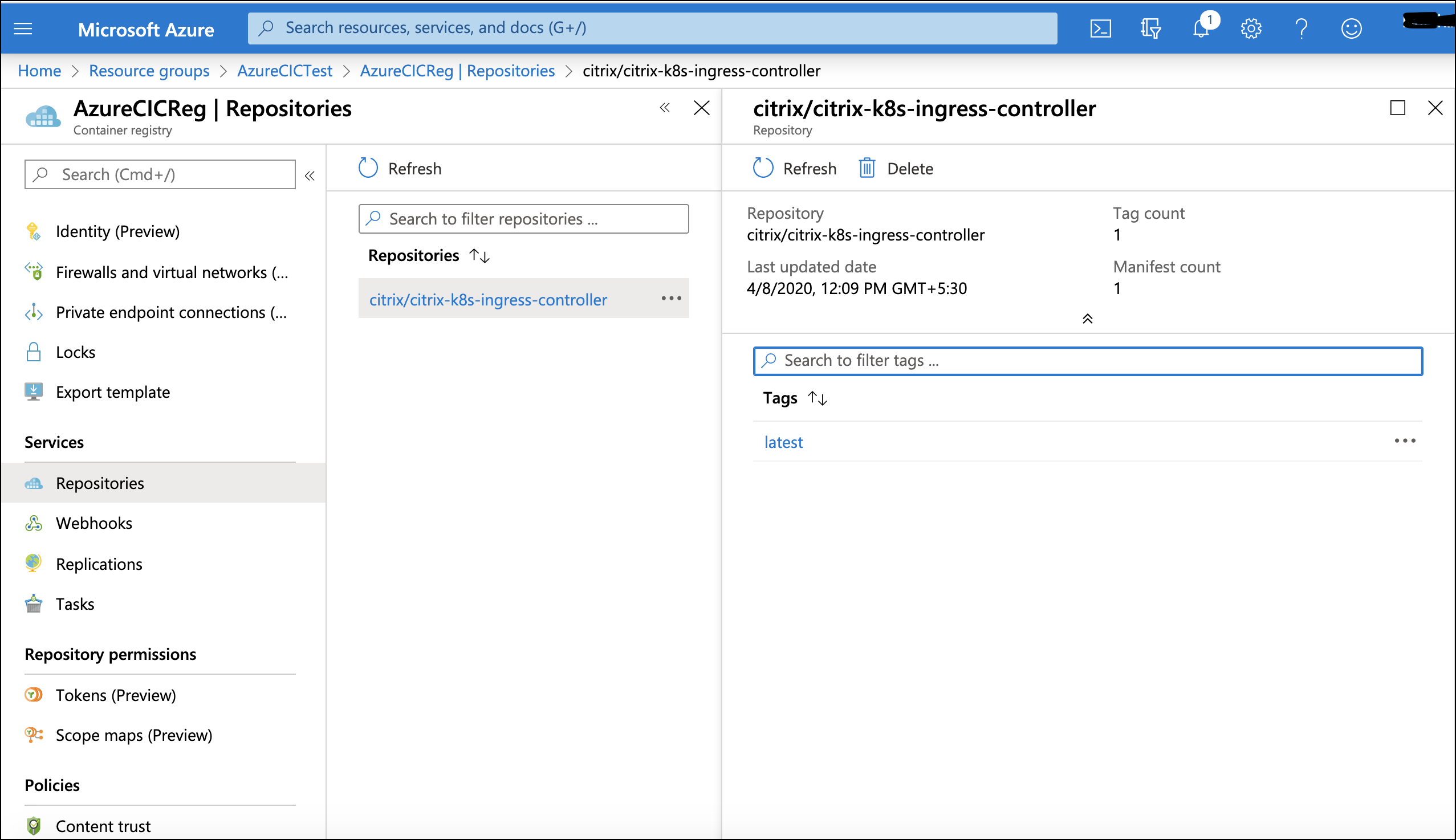The image size is (1456, 840).
Task: Open citrix/citrix-k8s-ingress-controller repository link
Action: click(487, 299)
